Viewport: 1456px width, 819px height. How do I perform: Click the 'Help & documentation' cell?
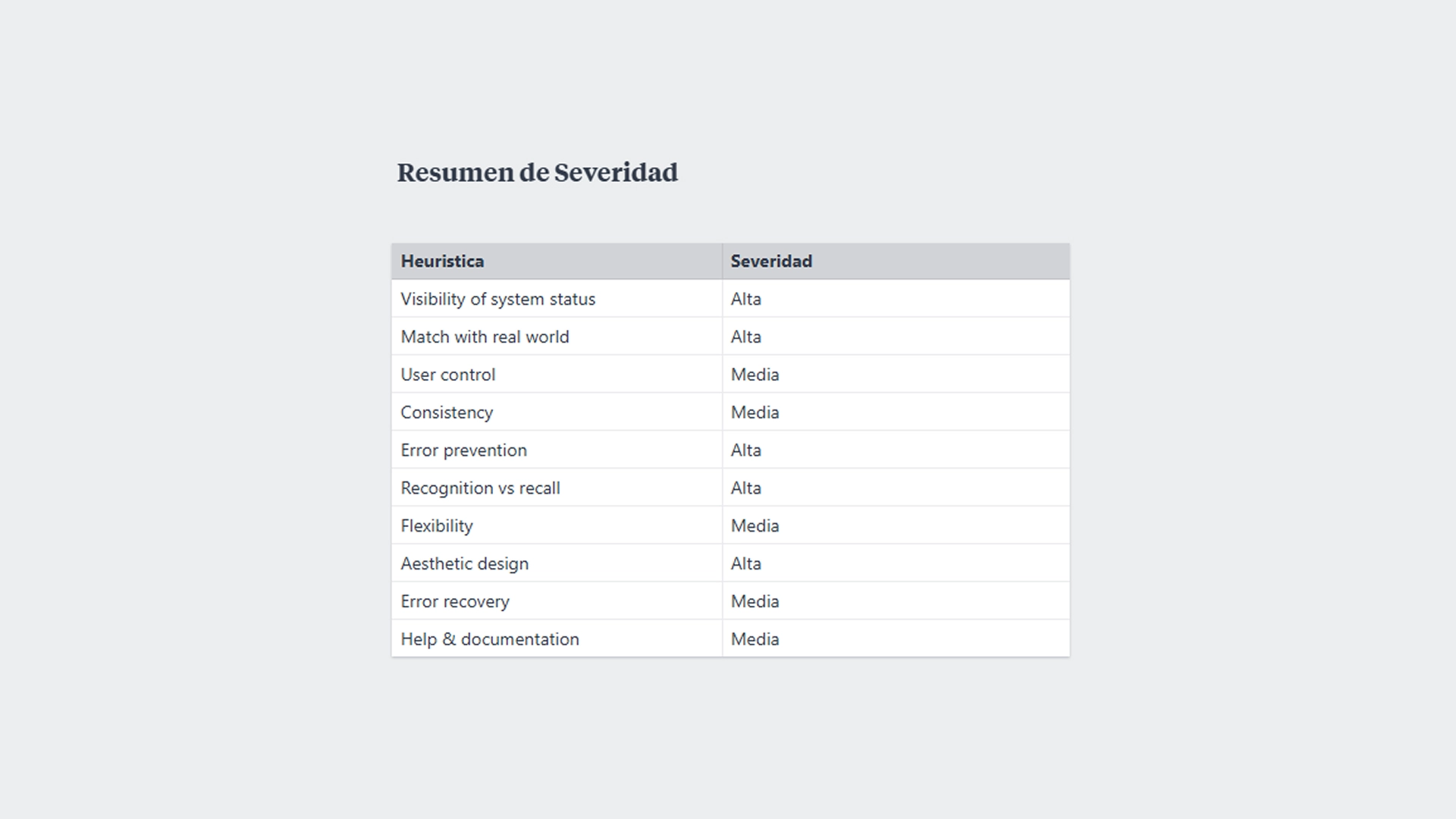(489, 641)
